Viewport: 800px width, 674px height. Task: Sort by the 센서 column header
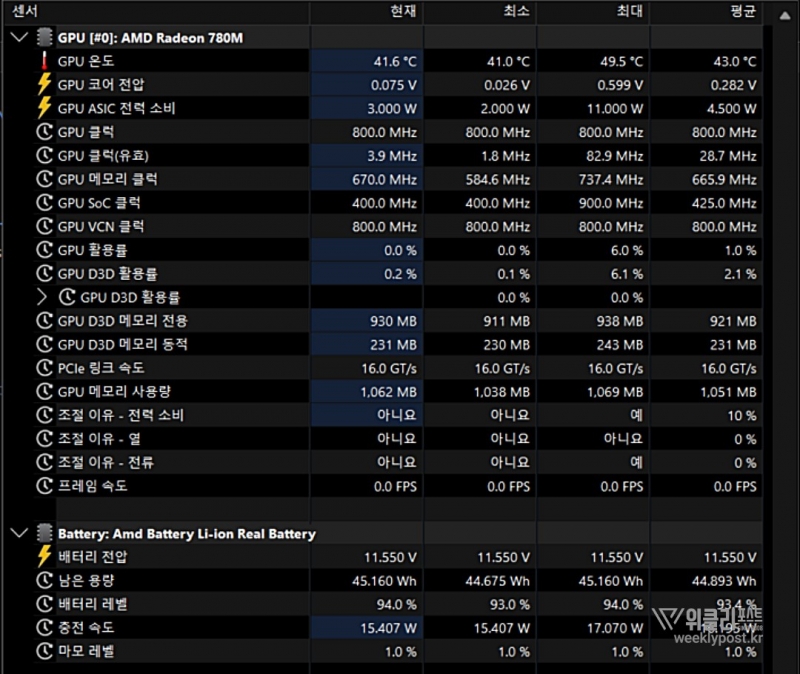157,11
